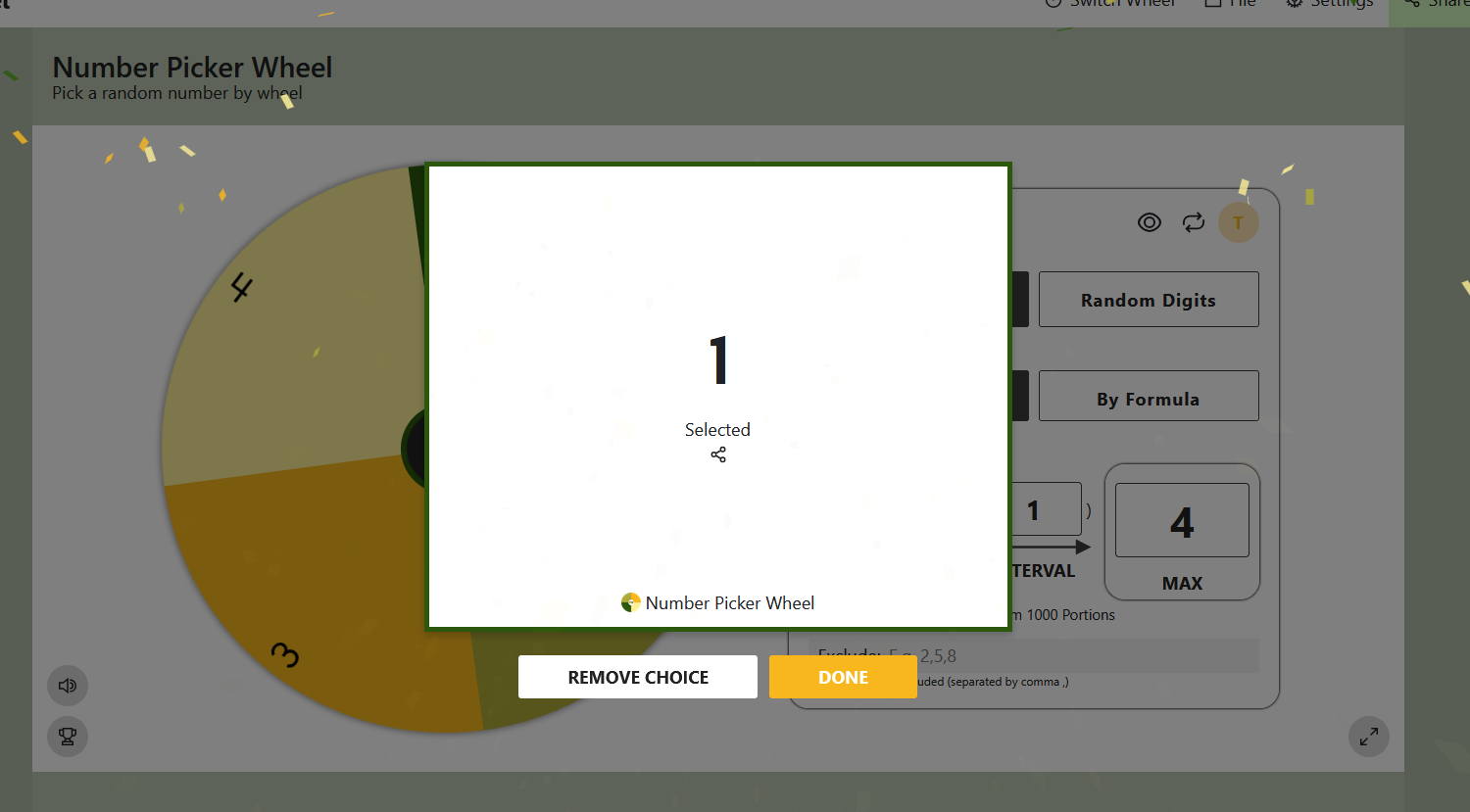The width and height of the screenshot is (1470, 812).
Task: Open the Settings menu
Action: click(x=1330, y=4)
